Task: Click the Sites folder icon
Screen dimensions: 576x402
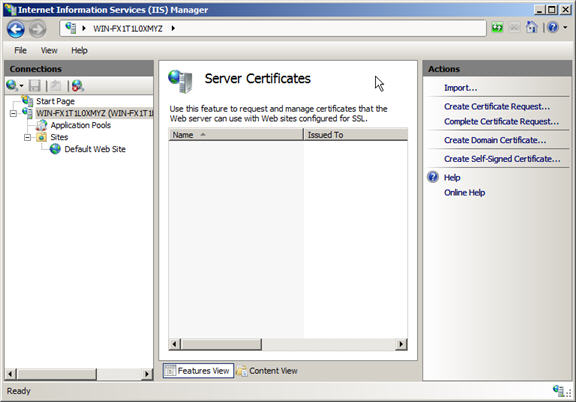Action: (41, 137)
